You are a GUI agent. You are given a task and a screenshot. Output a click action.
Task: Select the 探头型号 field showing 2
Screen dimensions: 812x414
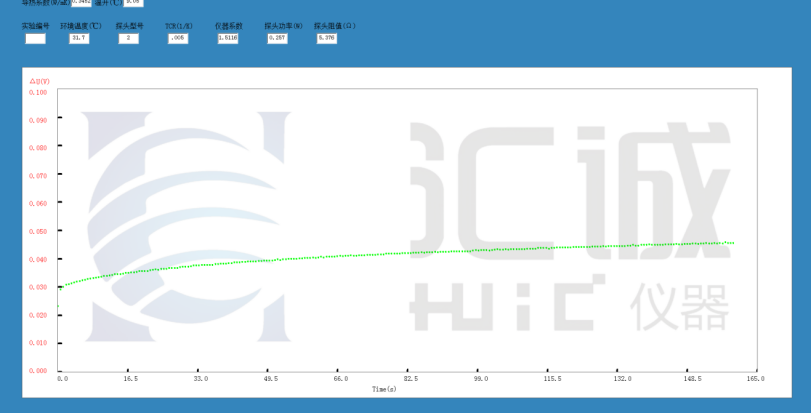(128, 38)
